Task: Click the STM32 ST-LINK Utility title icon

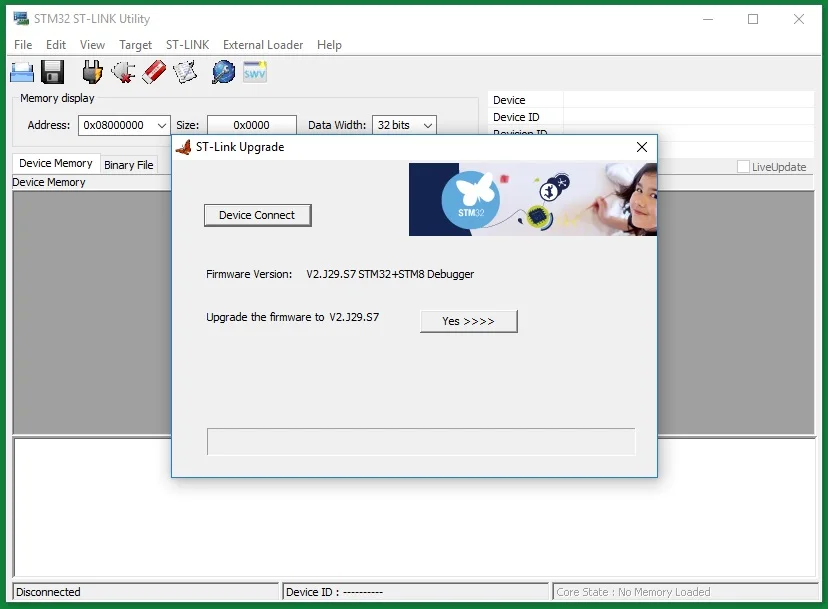Action: 21,18
